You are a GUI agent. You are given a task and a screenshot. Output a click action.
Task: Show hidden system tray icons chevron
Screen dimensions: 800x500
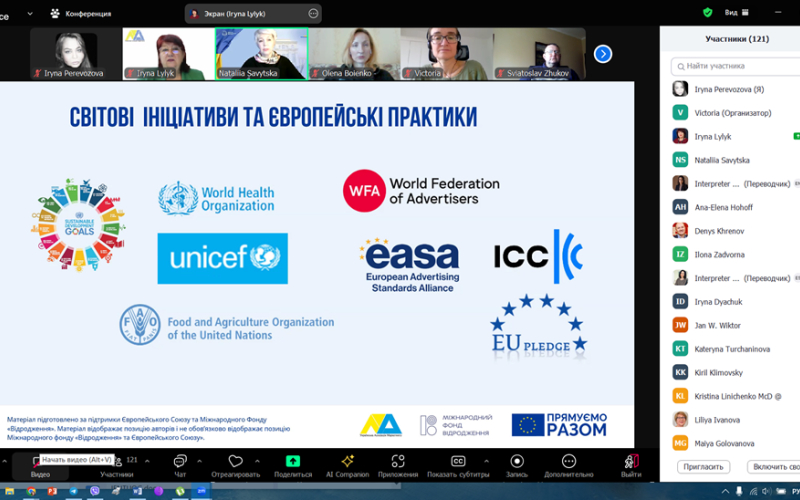point(725,491)
